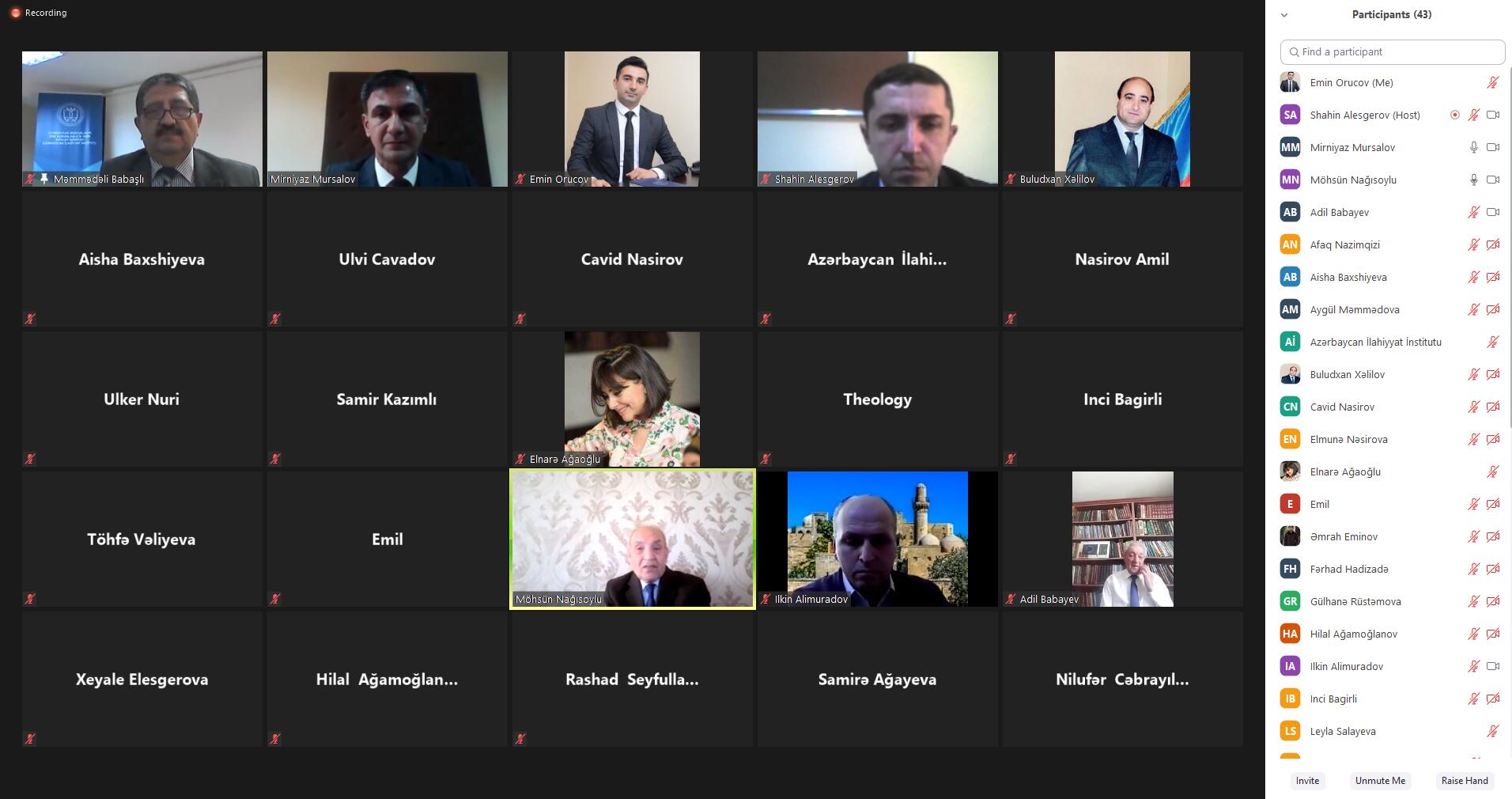Click the Unmute Me button
The width and height of the screenshot is (1512, 799).
(x=1380, y=780)
